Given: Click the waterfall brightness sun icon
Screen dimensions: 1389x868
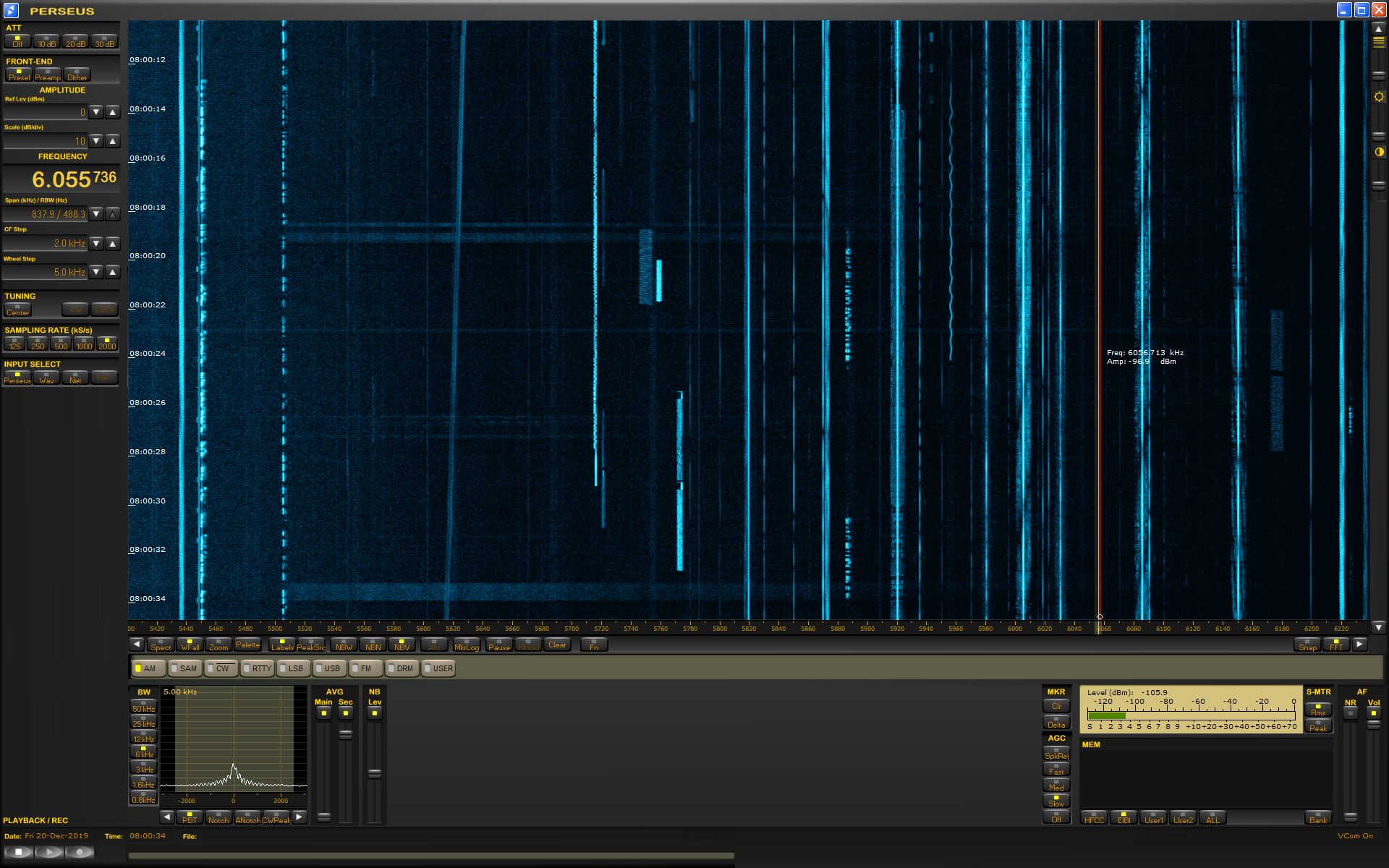Looking at the screenshot, I should [x=1379, y=96].
